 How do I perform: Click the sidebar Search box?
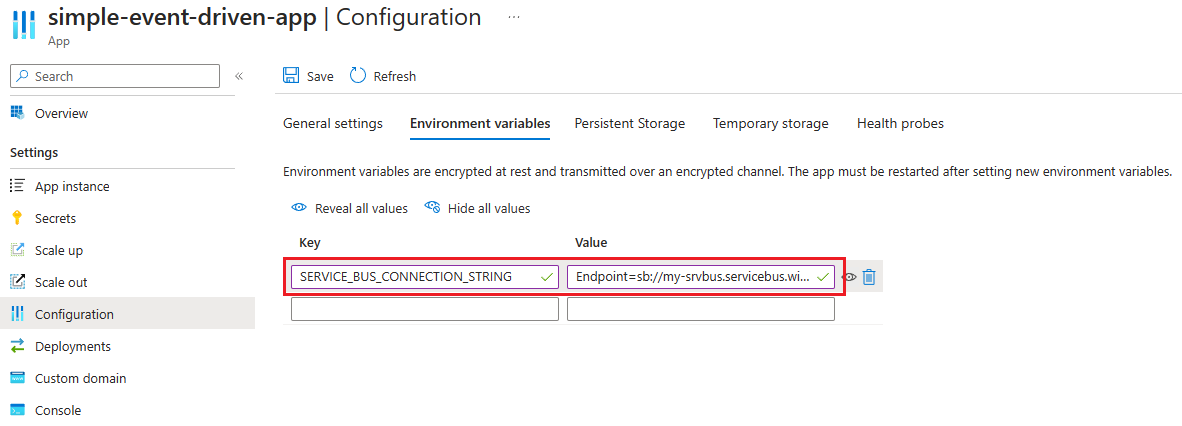[x=115, y=76]
